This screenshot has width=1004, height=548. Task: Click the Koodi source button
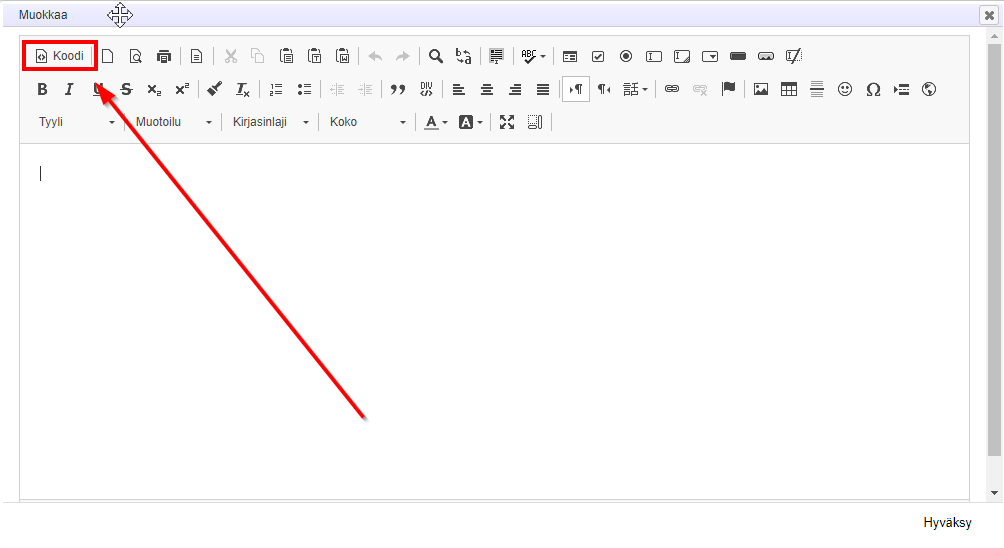60,56
